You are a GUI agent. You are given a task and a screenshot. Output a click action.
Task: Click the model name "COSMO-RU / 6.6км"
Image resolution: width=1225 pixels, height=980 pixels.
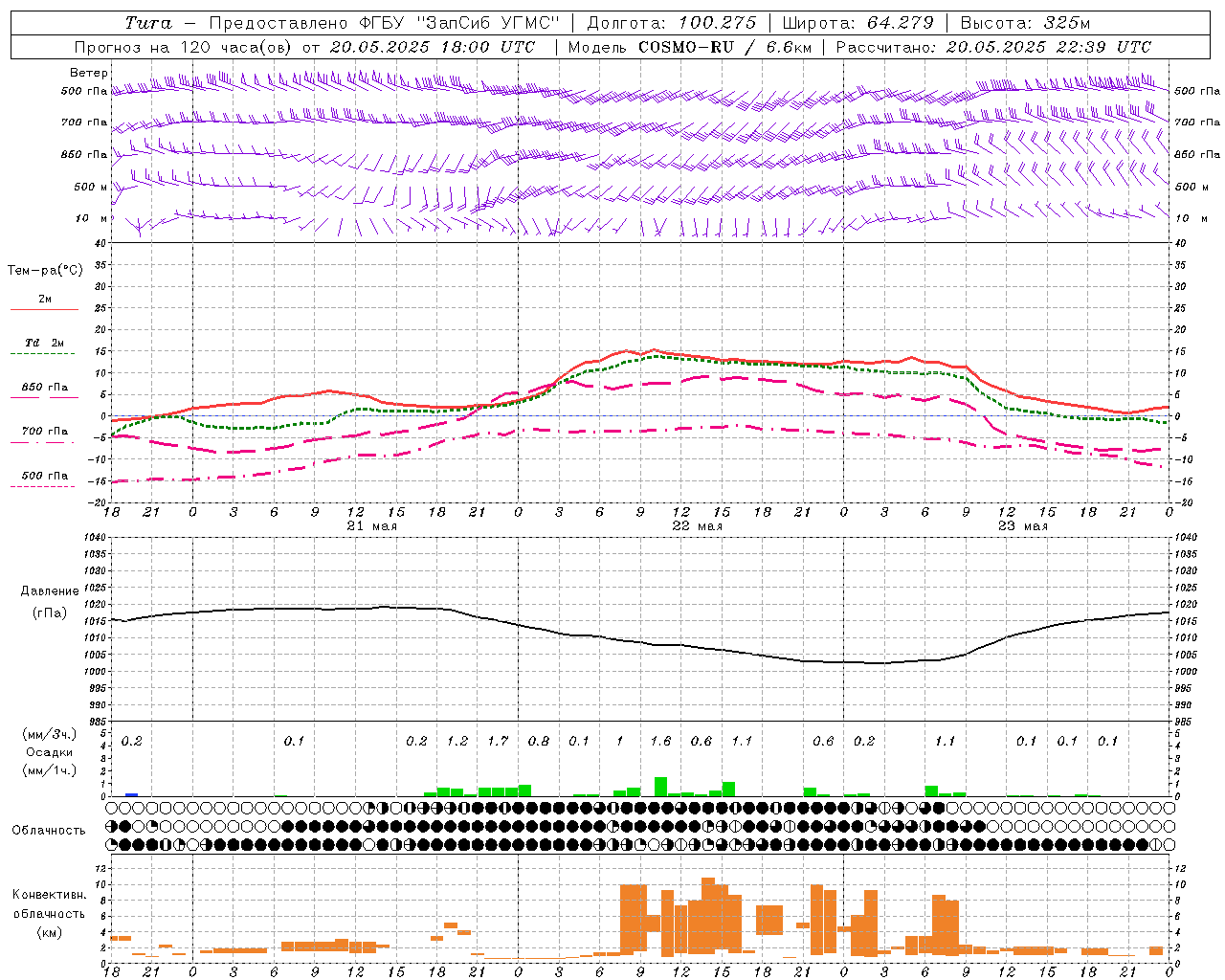724,47
